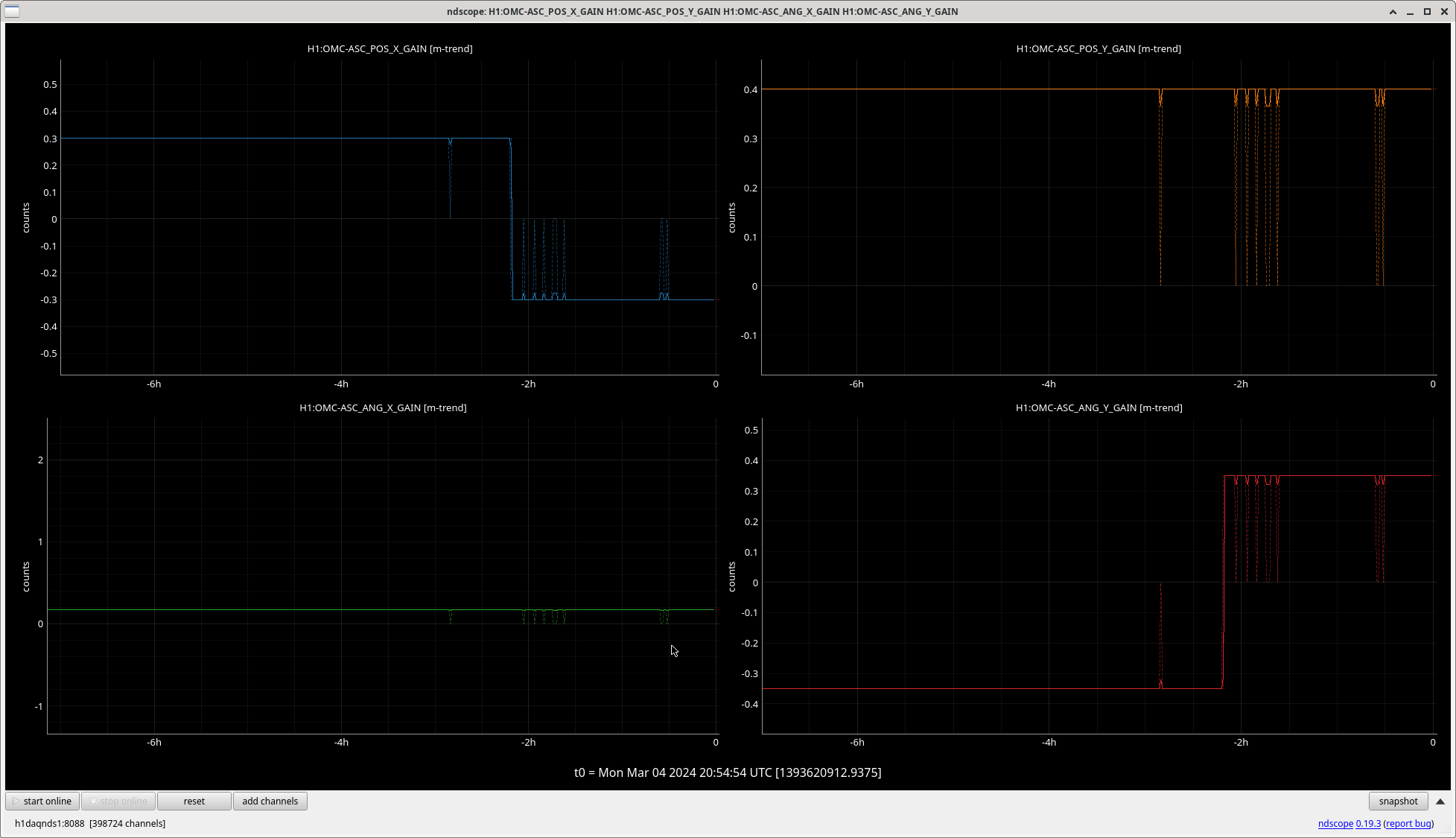Screen dimensions: 1456x838
Task: Open the add channels dialog
Action: [270, 801]
